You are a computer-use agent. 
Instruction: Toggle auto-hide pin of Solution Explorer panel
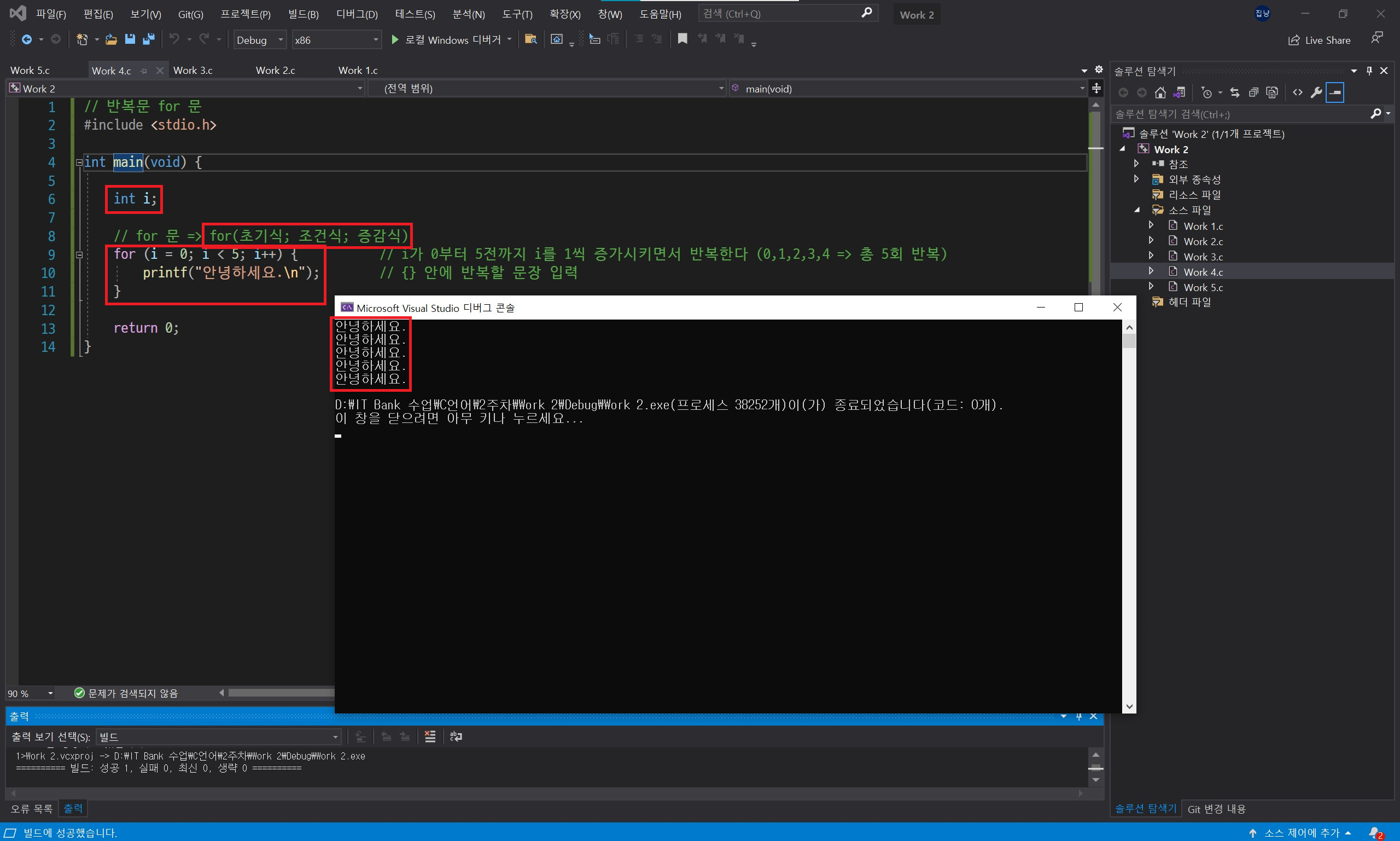click(1369, 71)
